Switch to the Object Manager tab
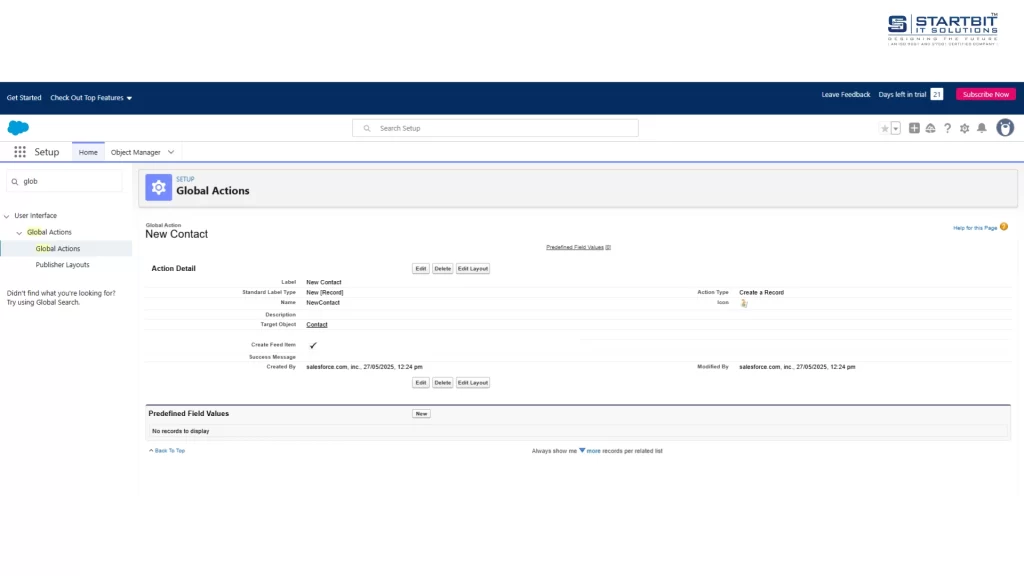Viewport: 1024px width, 576px height. pyautogui.click(x=135, y=152)
